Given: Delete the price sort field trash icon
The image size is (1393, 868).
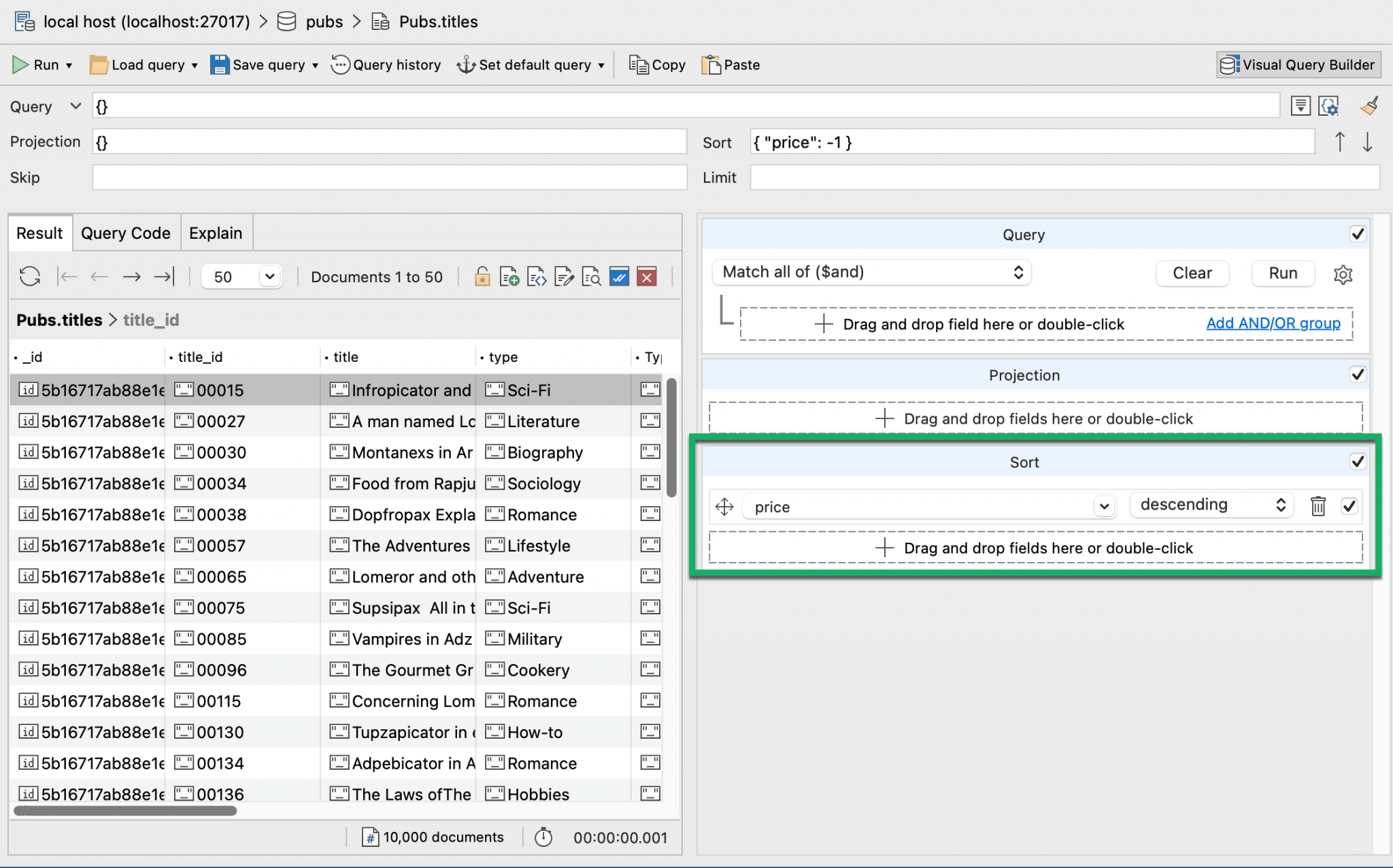Looking at the screenshot, I should point(1318,506).
